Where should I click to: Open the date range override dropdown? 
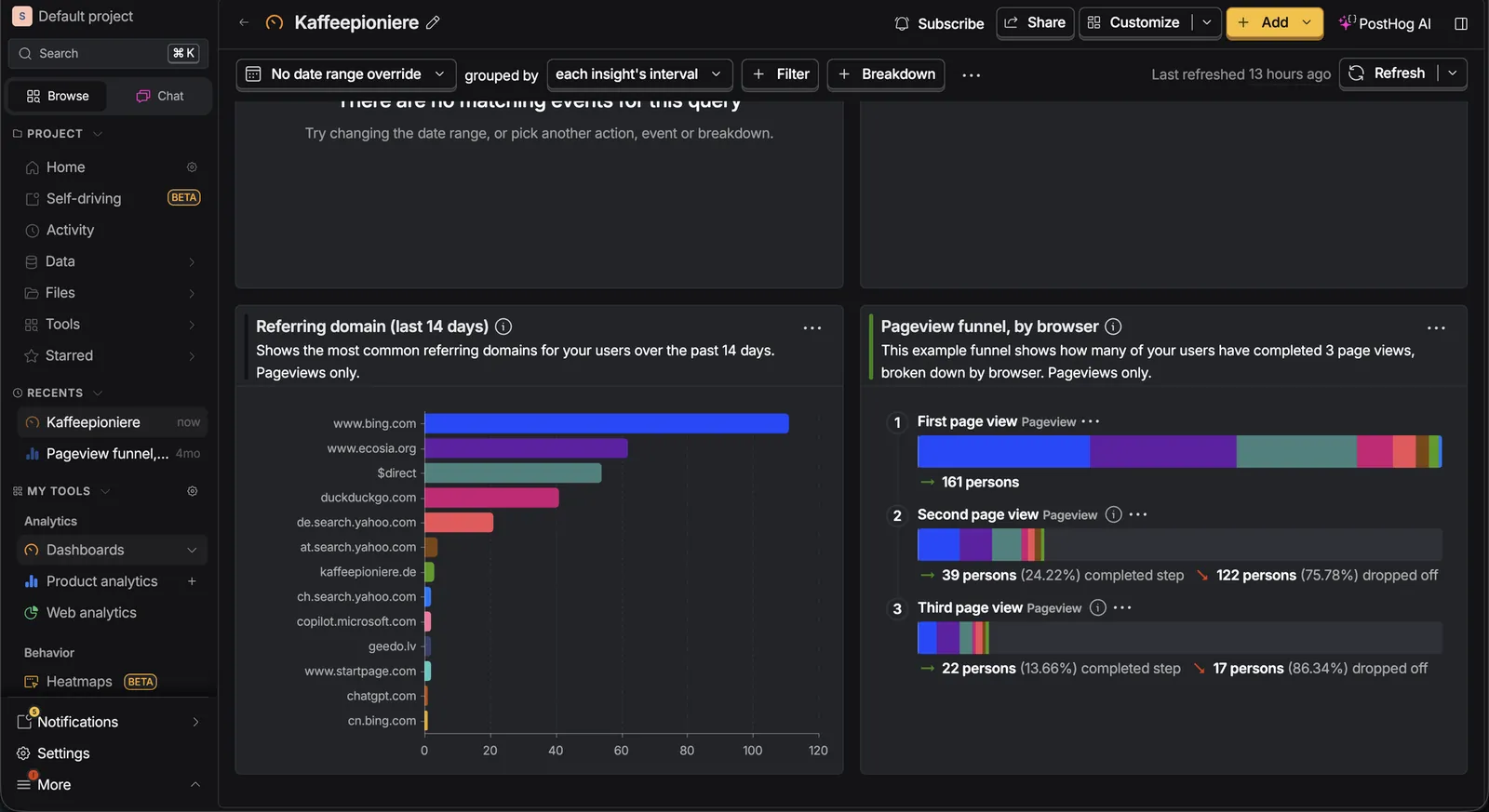point(346,73)
